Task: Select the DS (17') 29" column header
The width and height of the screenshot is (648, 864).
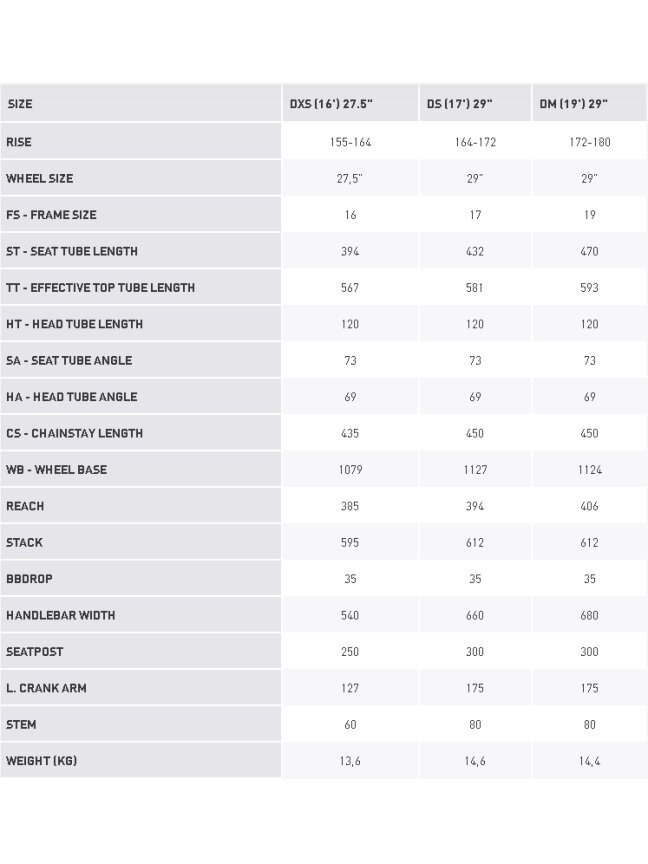Action: tap(460, 104)
